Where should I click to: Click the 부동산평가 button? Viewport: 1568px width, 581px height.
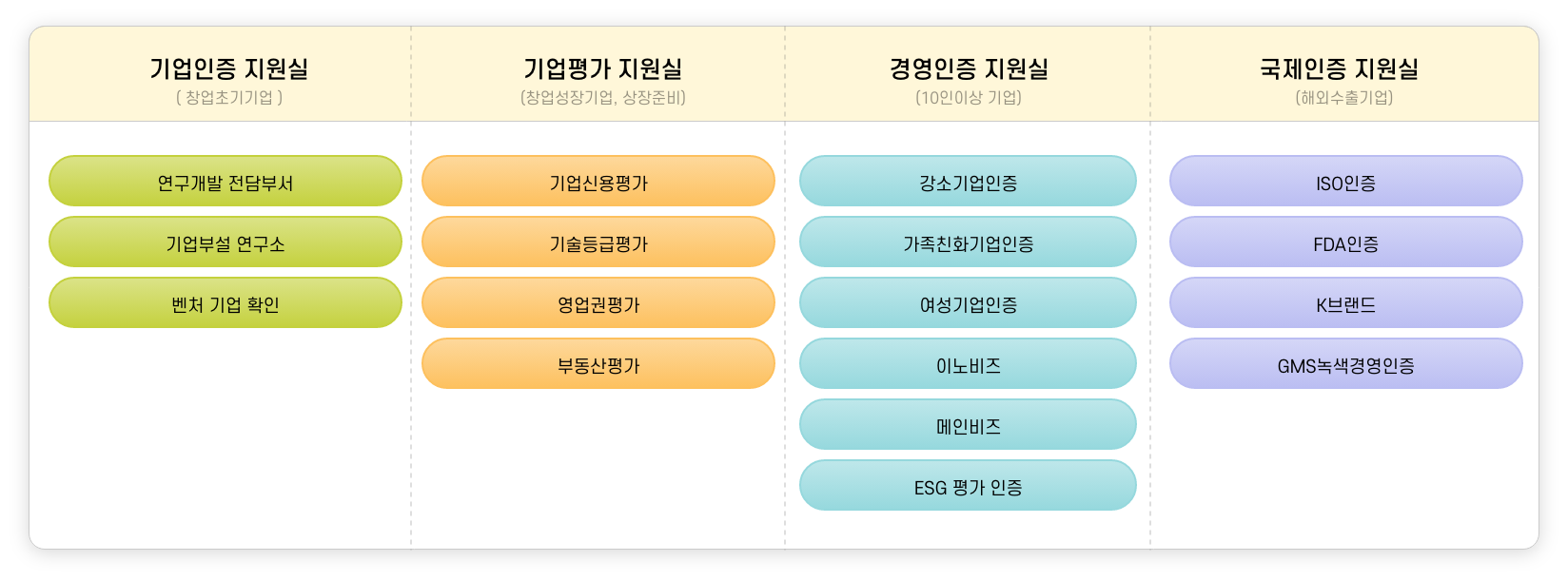[598, 364]
